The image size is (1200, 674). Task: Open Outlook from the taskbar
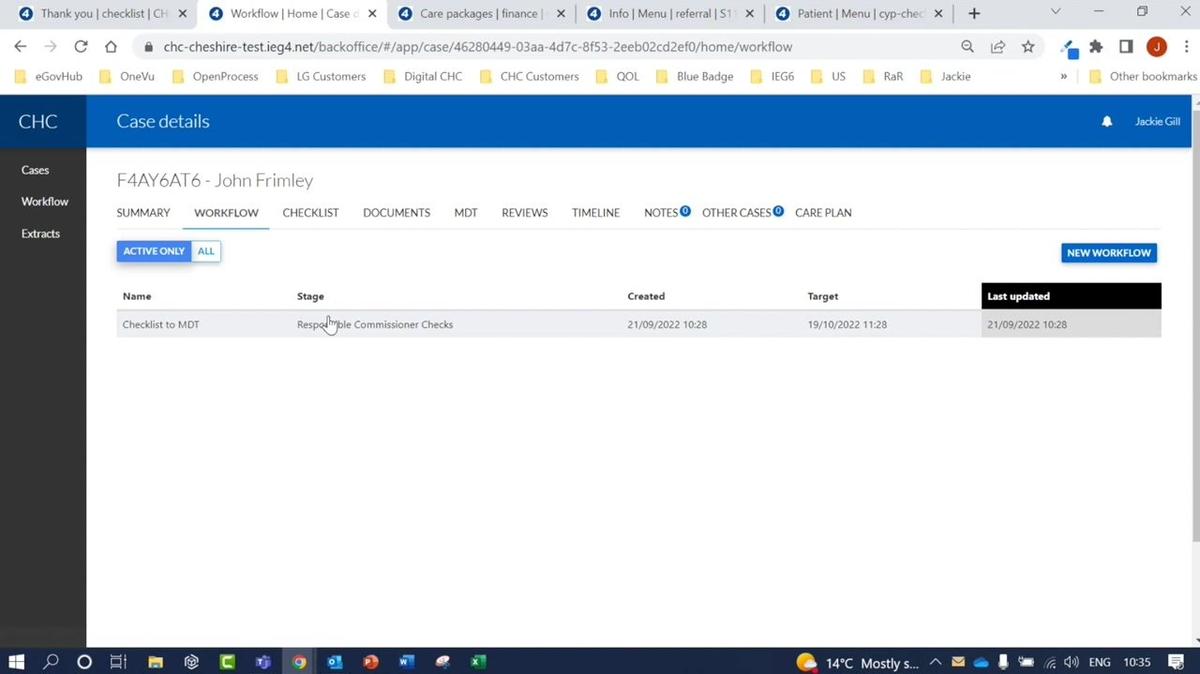[335, 661]
